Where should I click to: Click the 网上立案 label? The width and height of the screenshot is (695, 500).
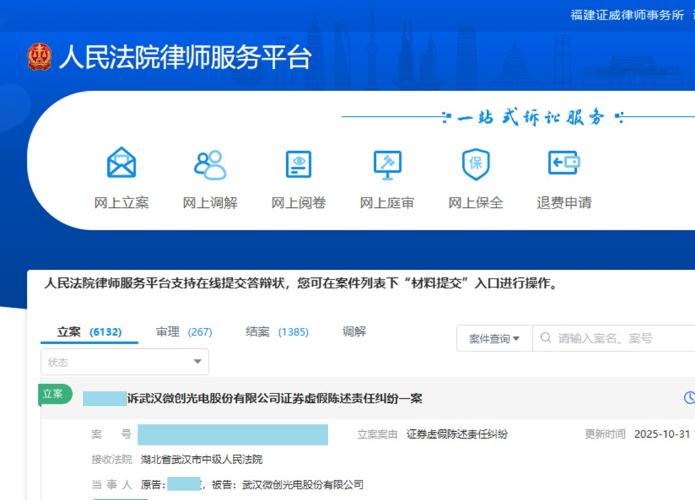coord(121,203)
